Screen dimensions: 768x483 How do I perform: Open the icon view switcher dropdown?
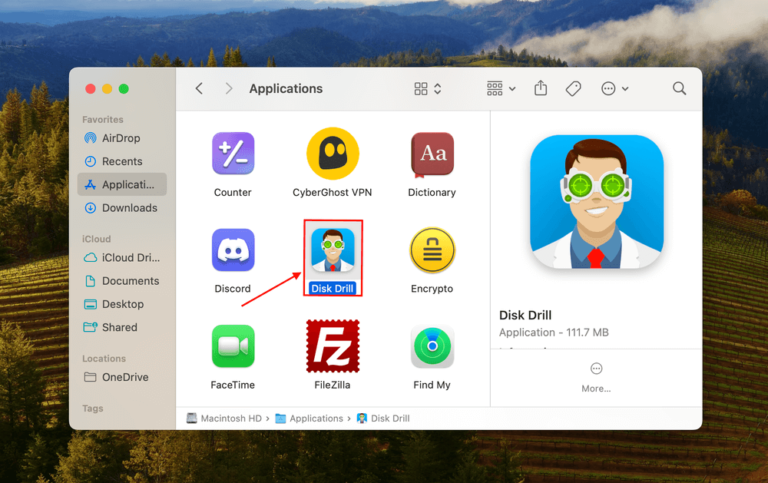(428, 89)
